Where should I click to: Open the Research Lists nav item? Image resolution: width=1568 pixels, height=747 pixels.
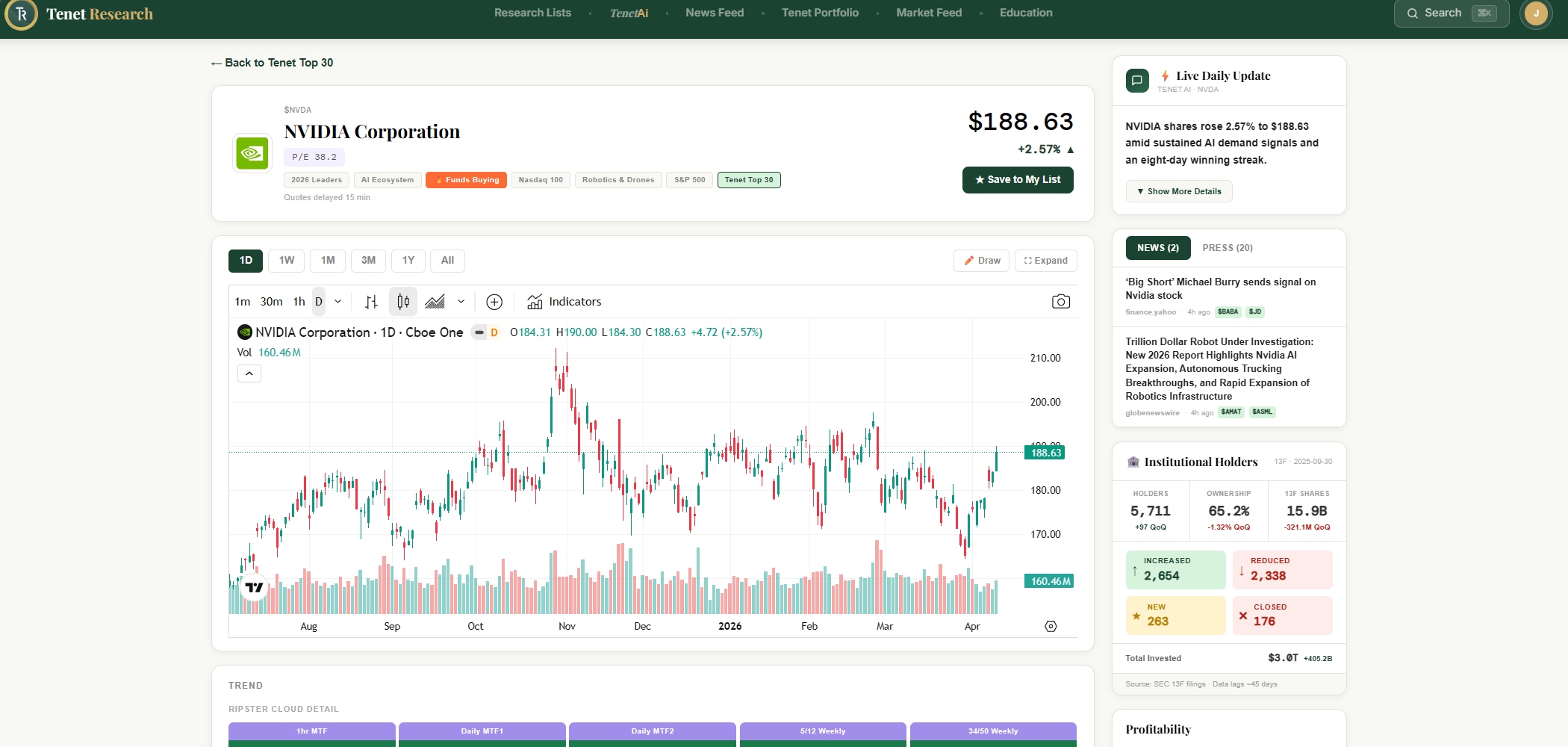click(532, 13)
